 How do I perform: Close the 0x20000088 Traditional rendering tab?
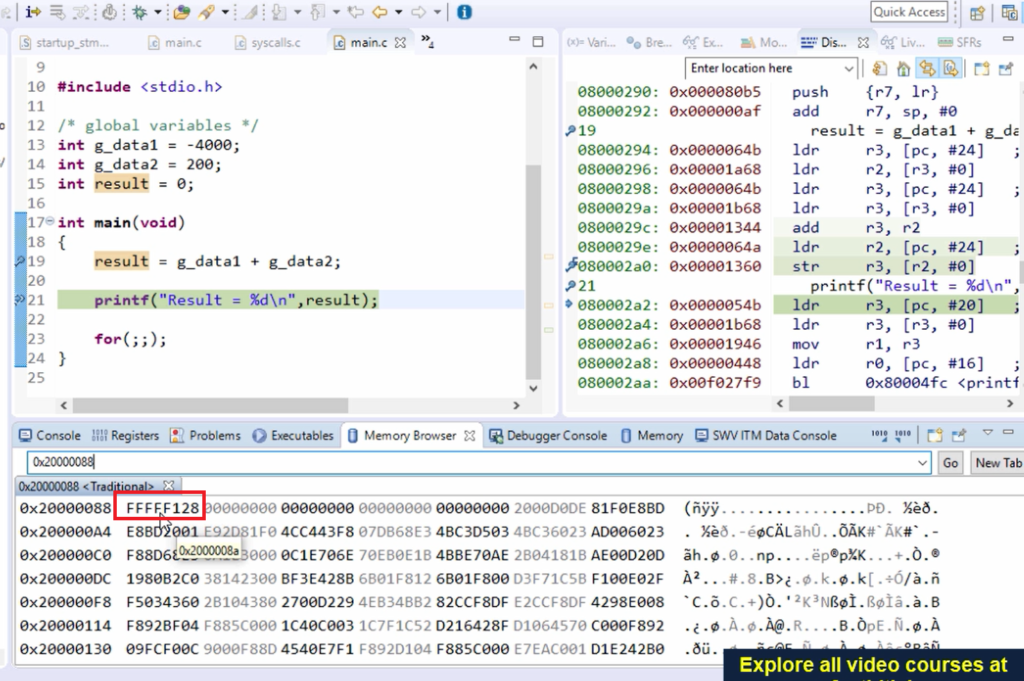tap(168, 486)
